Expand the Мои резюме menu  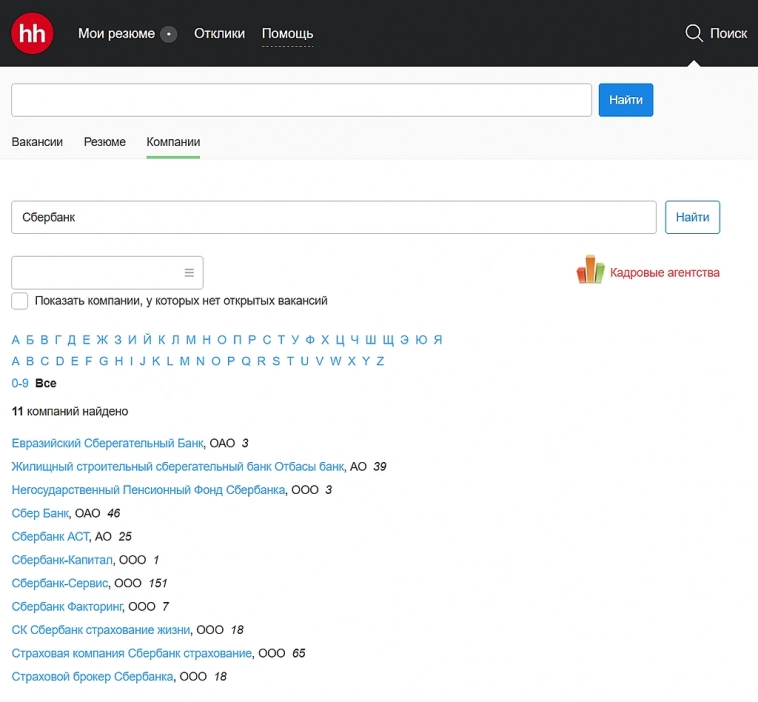tap(116, 33)
